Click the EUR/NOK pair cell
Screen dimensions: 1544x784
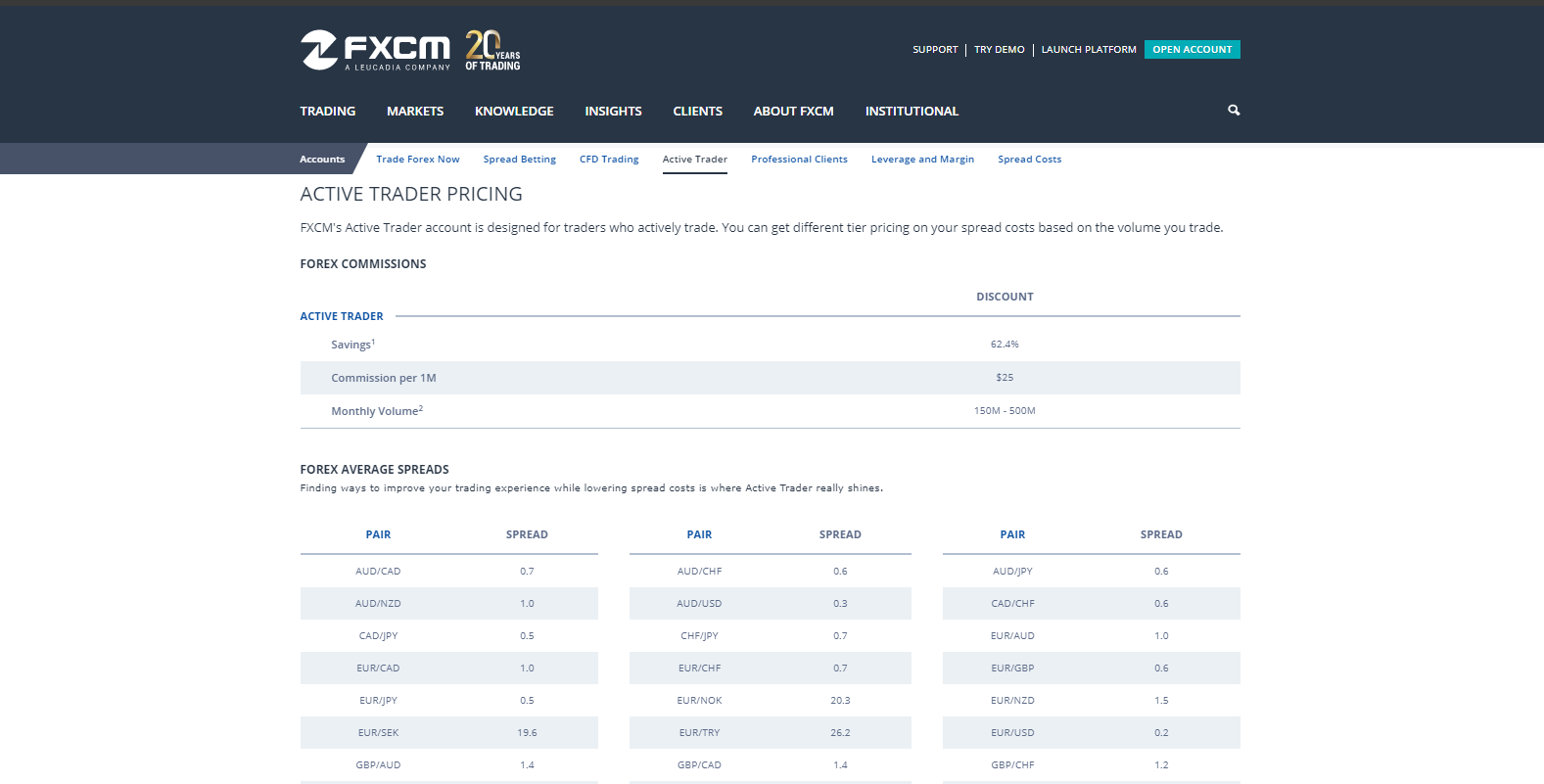[x=699, y=701]
